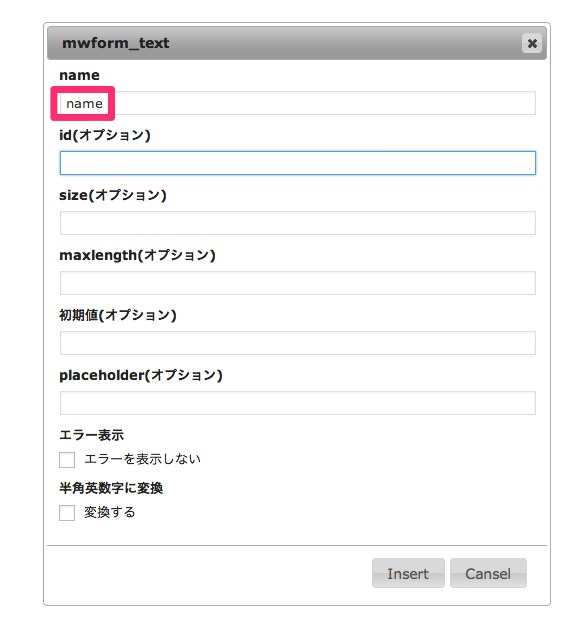Click the 変換する label text
This screenshot has width=587, height=641.
[110, 512]
